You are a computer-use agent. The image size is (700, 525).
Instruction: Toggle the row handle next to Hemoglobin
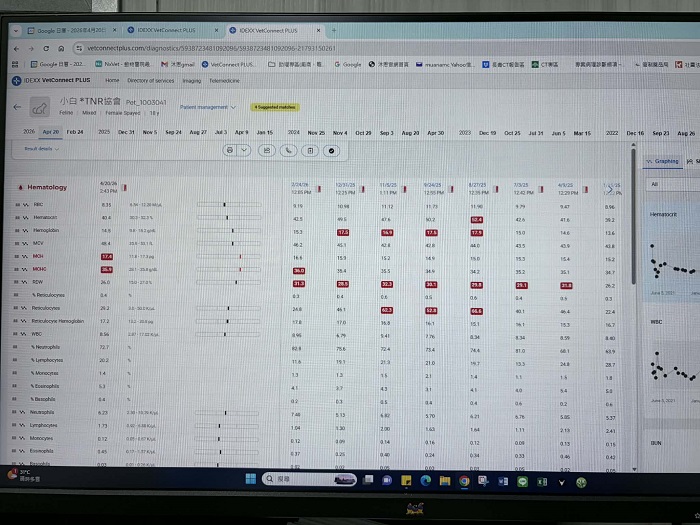click(x=15, y=230)
